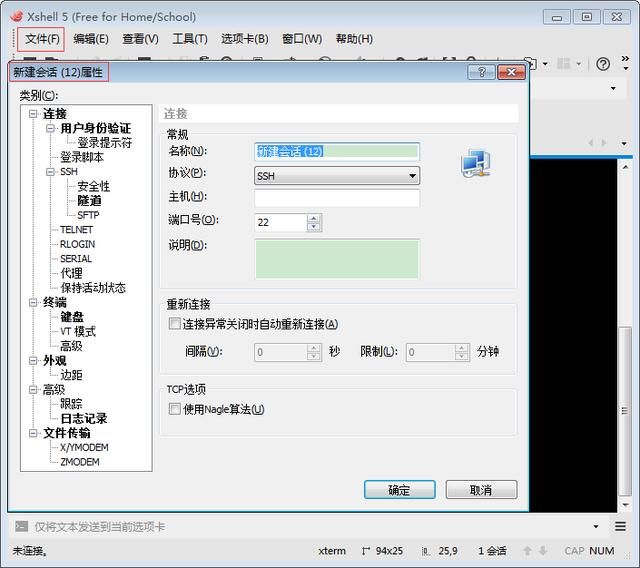Viewport: 640px width, 568px height.
Task: Open Xshell help via the question-mark toolbar icon
Action: point(603,64)
